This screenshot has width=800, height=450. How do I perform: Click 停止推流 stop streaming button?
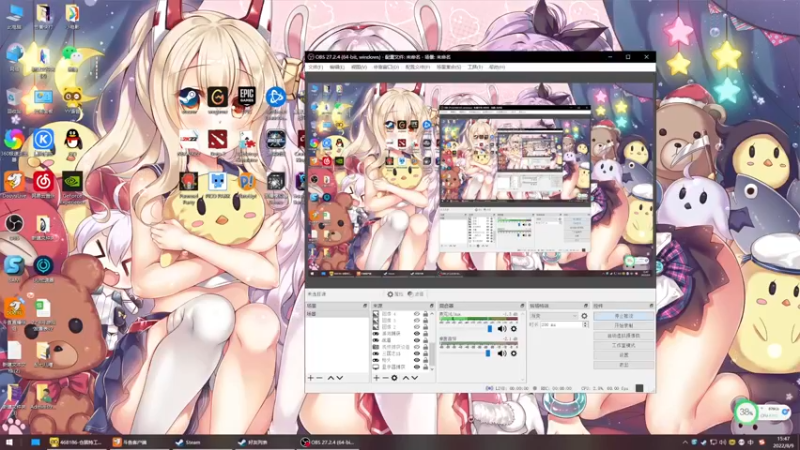[x=623, y=316]
